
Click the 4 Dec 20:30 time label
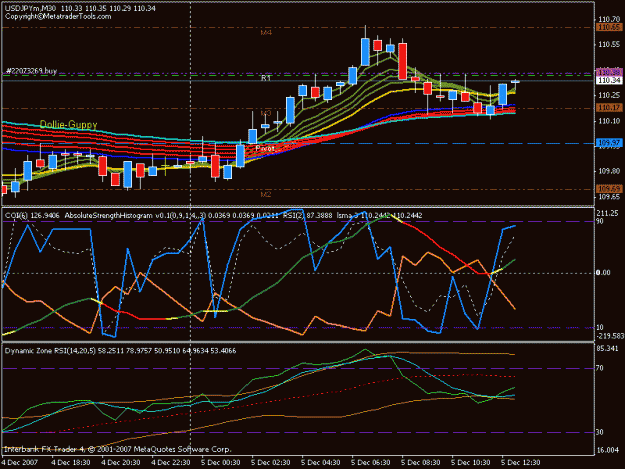[121, 463]
